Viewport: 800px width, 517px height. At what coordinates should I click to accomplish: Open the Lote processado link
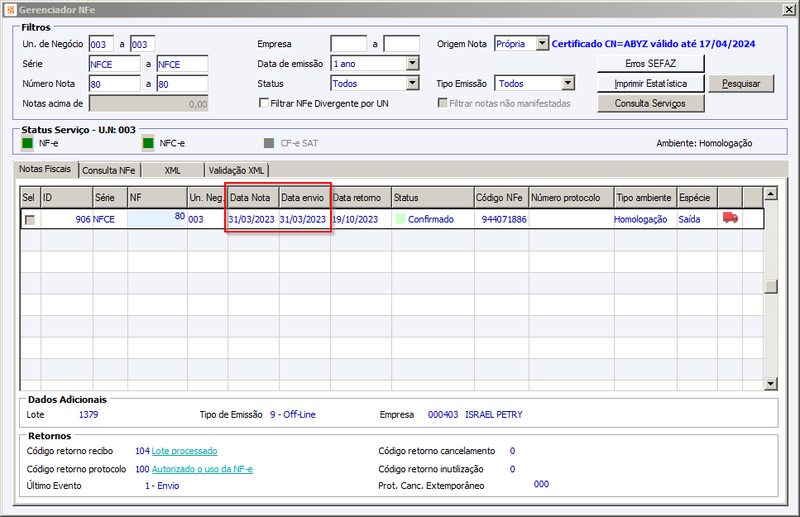point(184,451)
